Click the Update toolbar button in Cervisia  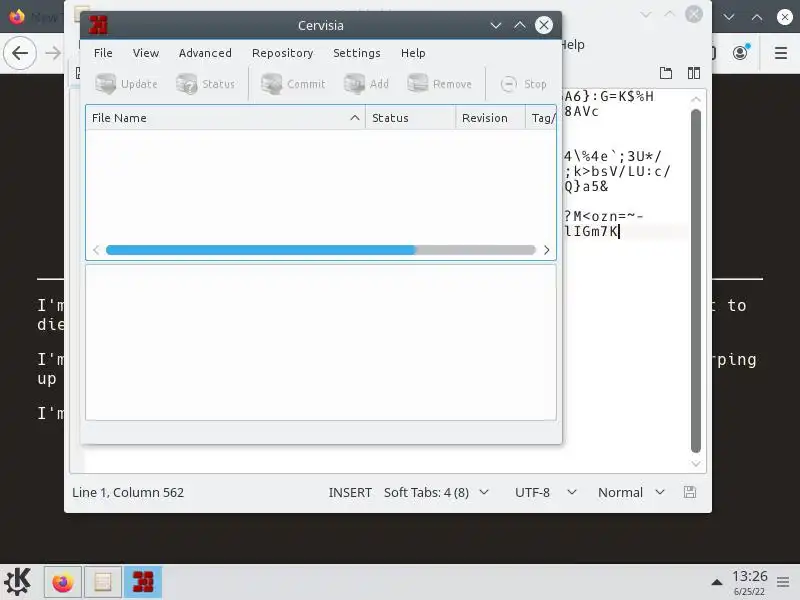tap(126, 84)
